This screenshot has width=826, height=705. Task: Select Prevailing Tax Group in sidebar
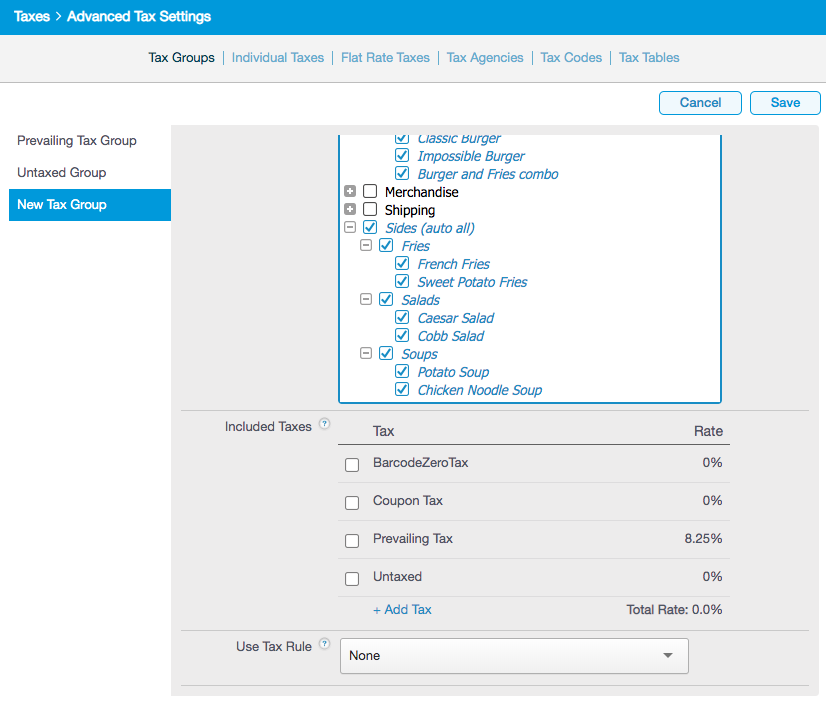point(77,141)
